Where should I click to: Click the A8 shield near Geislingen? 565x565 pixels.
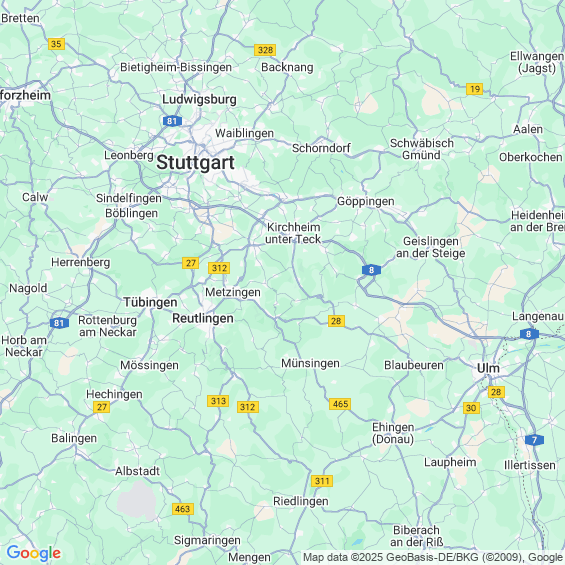click(371, 270)
